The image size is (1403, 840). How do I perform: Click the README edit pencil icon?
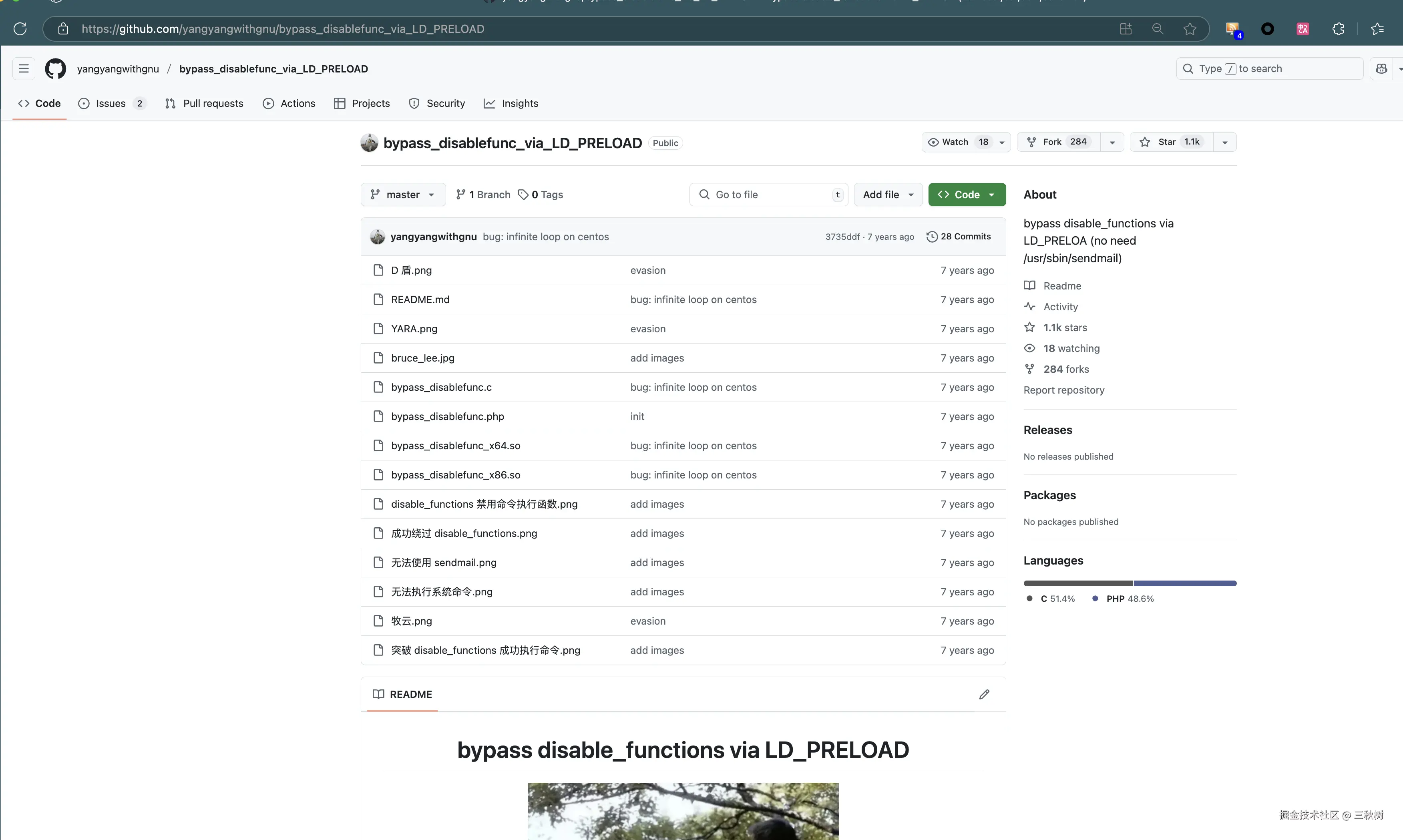point(984,694)
